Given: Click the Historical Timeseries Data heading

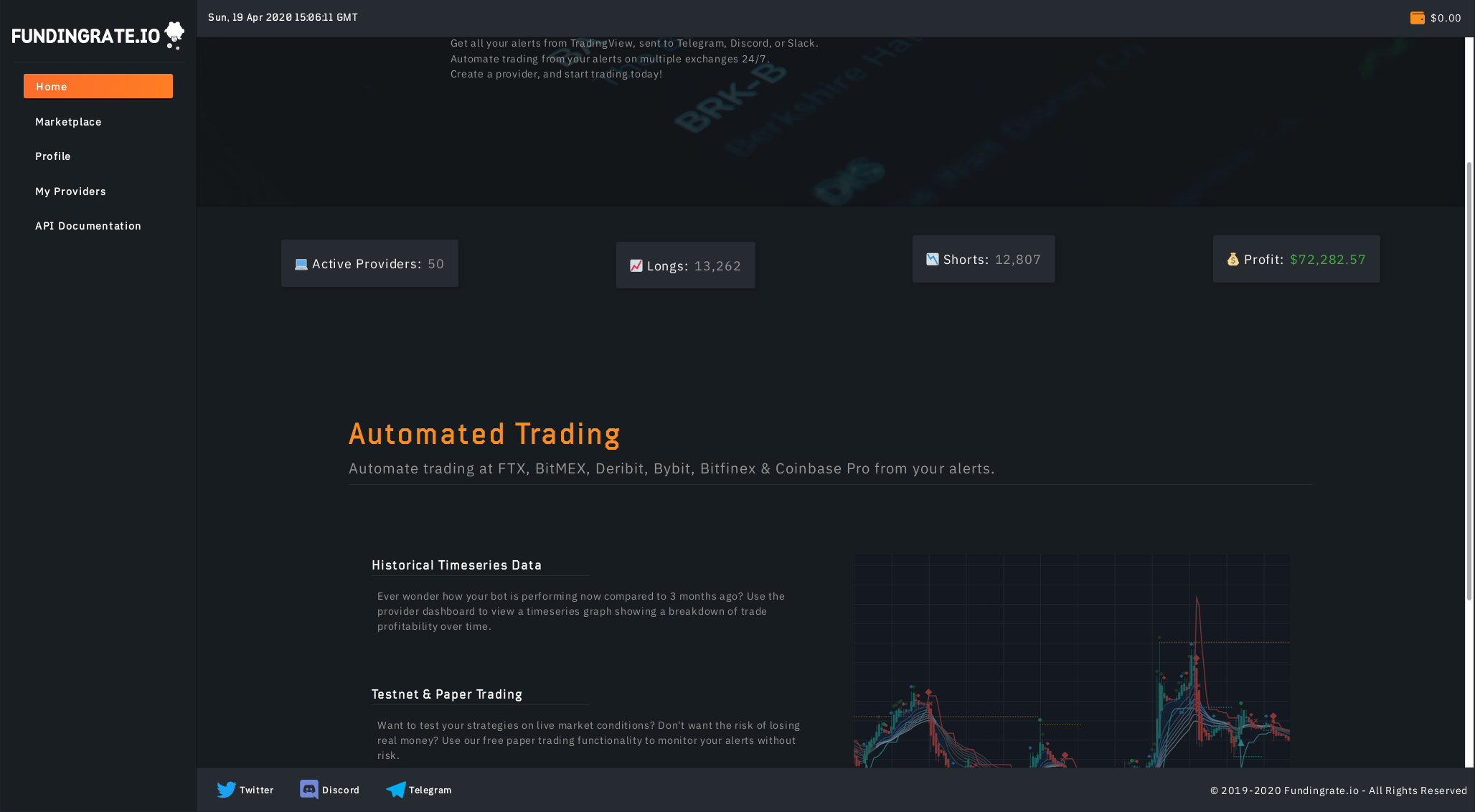Looking at the screenshot, I should point(456,565).
